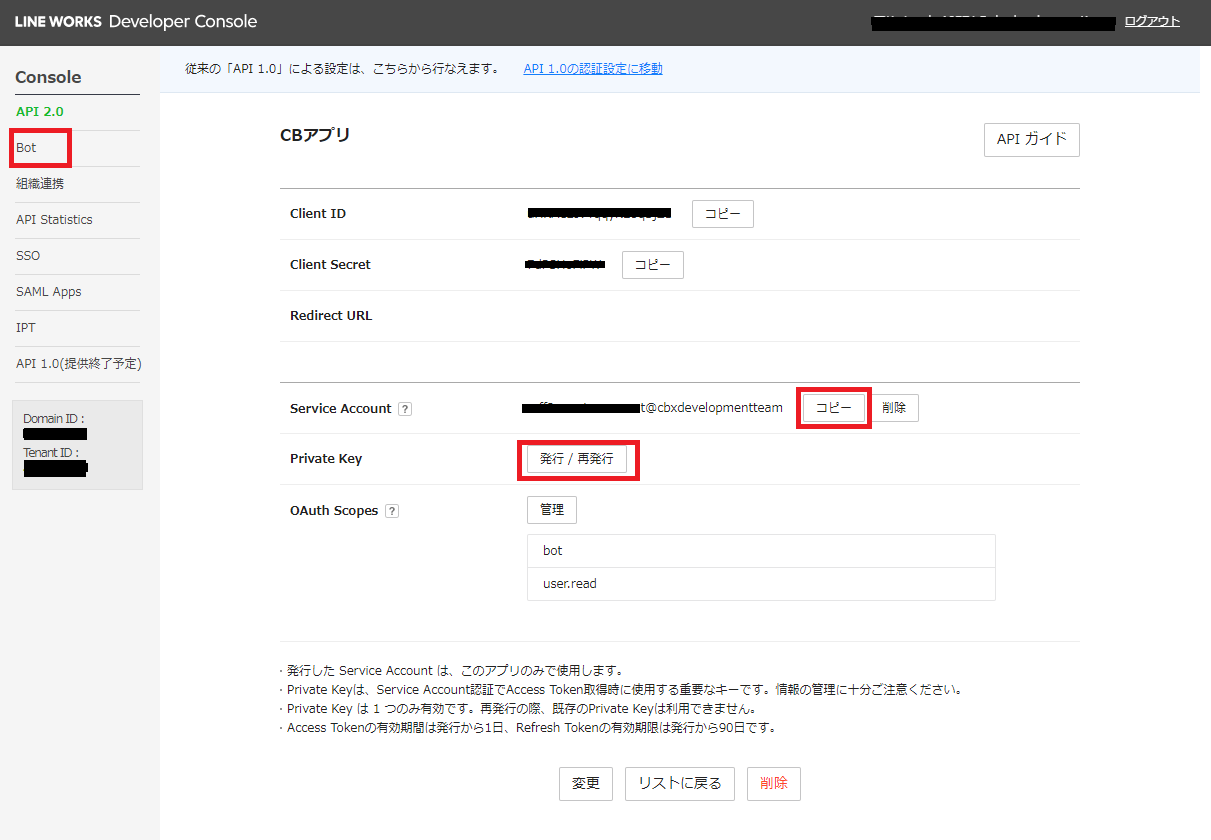1211x840 pixels.
Task: Follow the API 1.0の認証設定に移動 link
Action: pos(592,69)
